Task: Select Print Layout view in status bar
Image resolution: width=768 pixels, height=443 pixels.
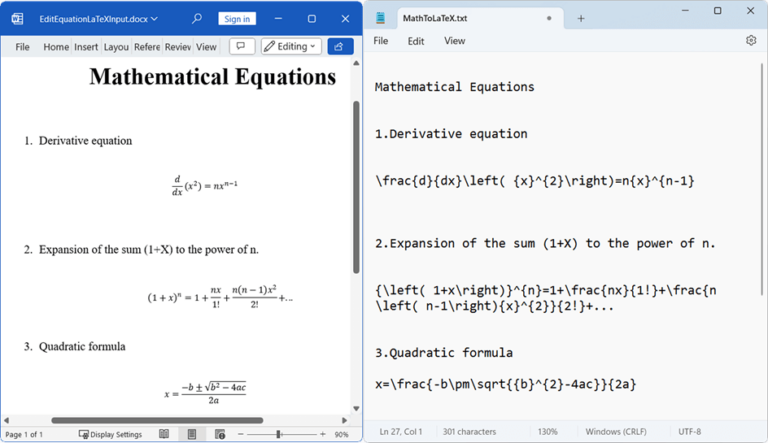Action: (x=192, y=434)
